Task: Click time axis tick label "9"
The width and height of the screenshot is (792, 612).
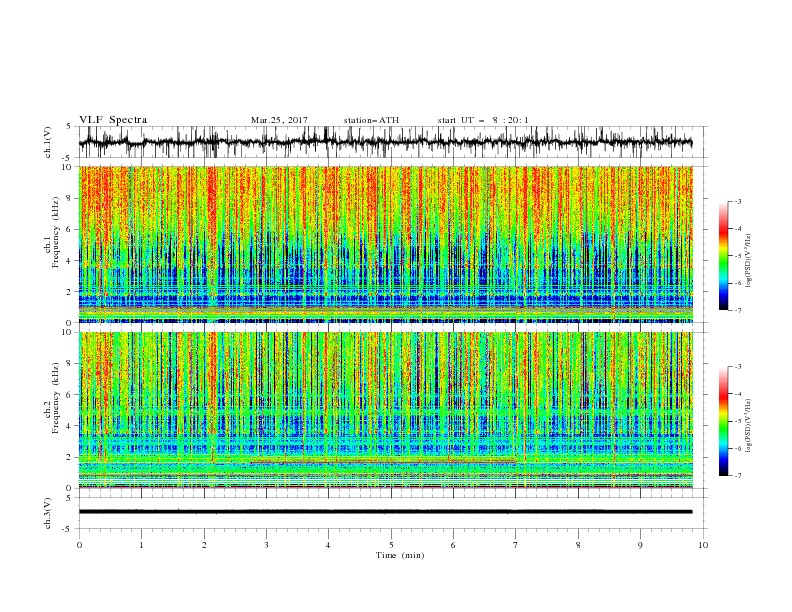Action: pyautogui.click(x=640, y=545)
